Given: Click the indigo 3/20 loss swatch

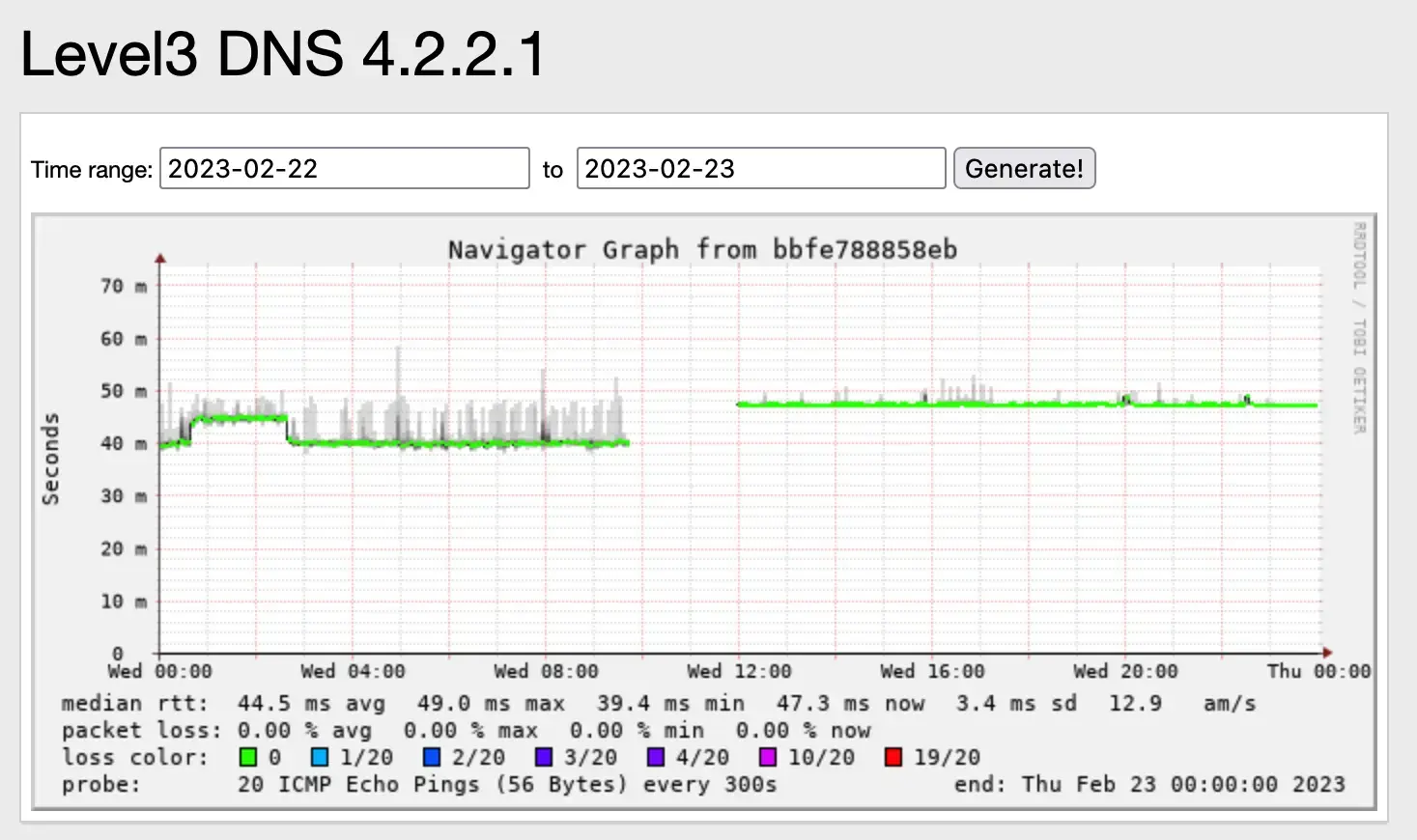Looking at the screenshot, I should [544, 757].
